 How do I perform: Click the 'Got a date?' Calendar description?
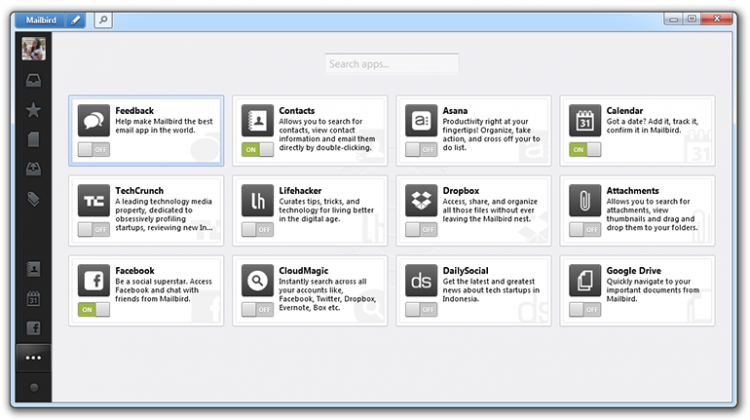coord(652,126)
